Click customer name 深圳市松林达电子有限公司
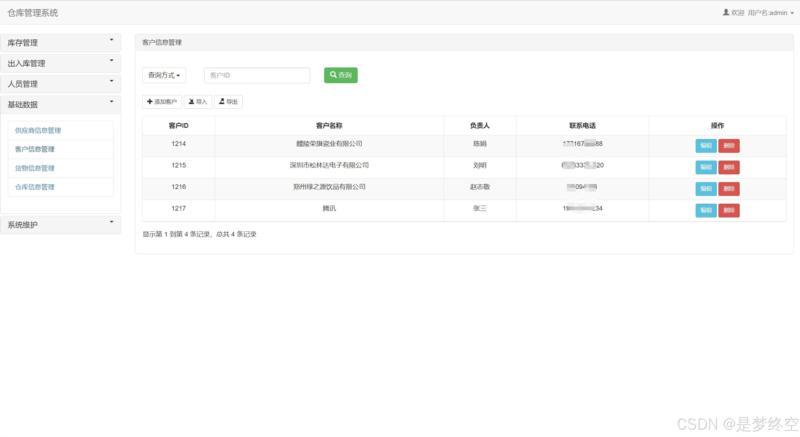This screenshot has width=800, height=437. point(329,165)
